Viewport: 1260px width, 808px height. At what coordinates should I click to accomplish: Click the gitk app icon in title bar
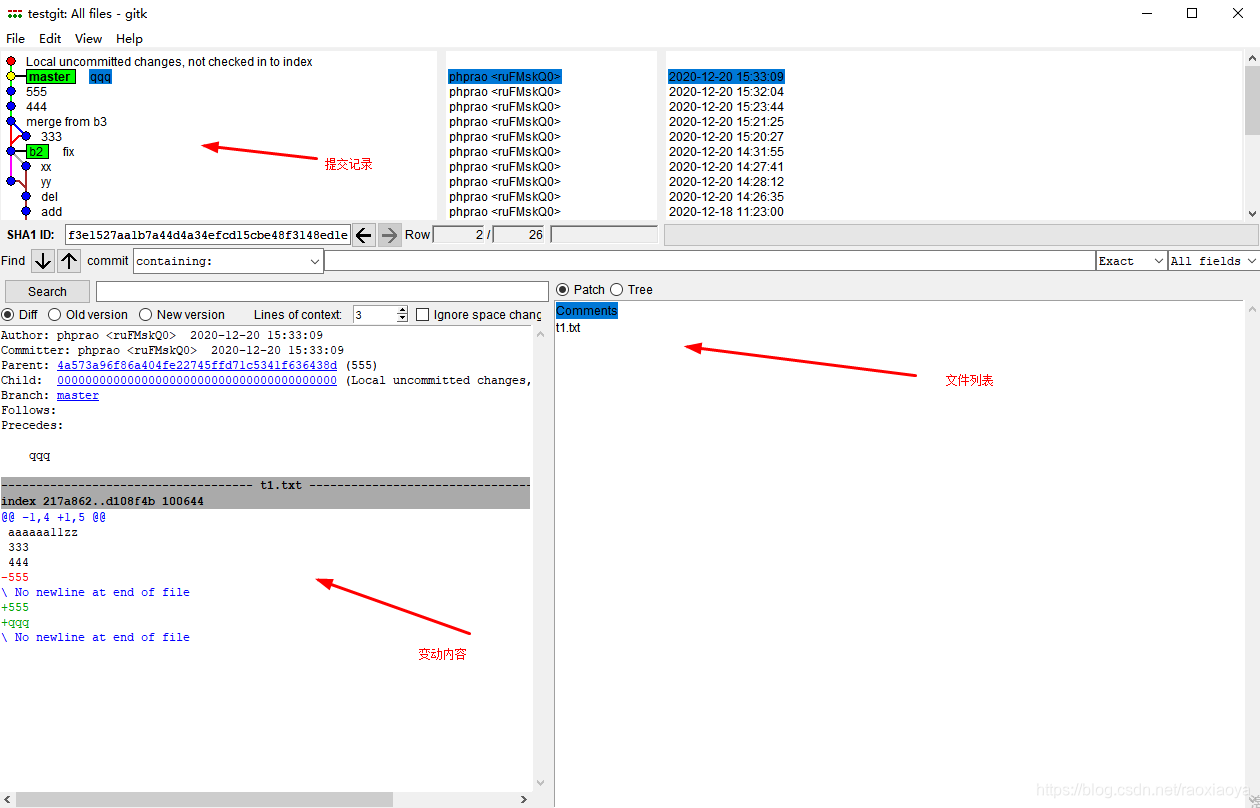point(14,14)
